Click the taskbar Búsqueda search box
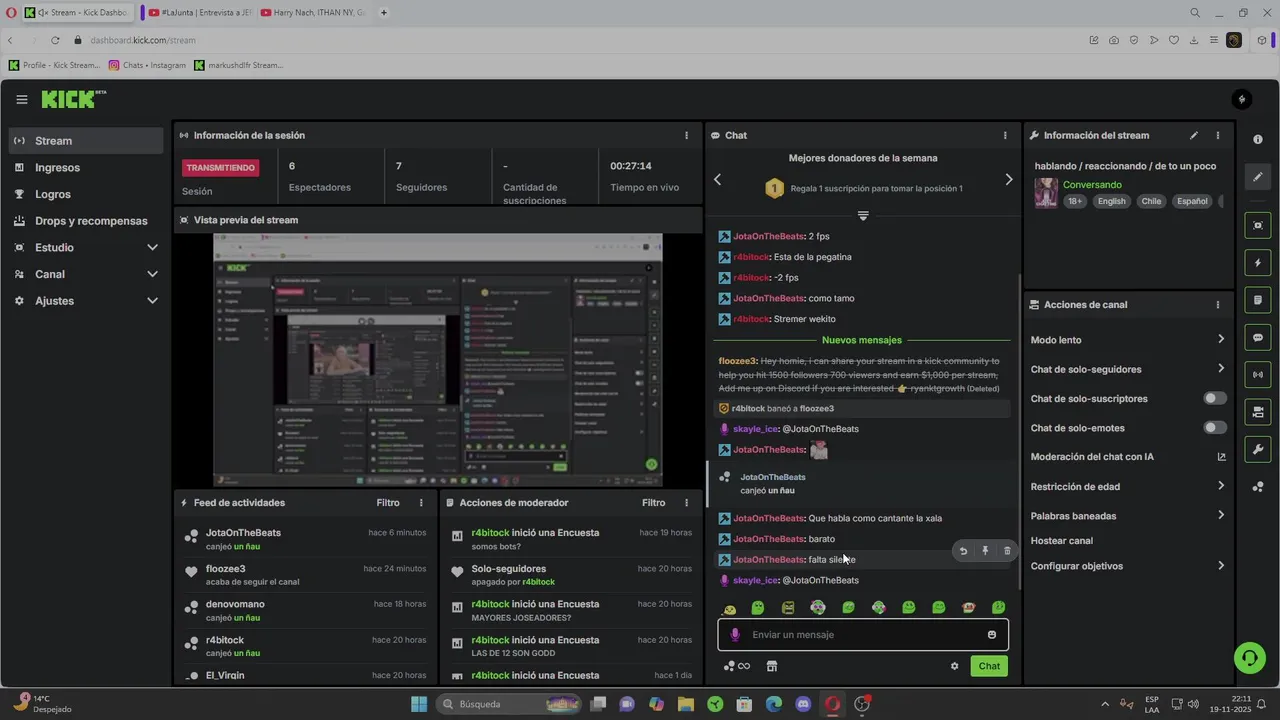 pos(509,704)
